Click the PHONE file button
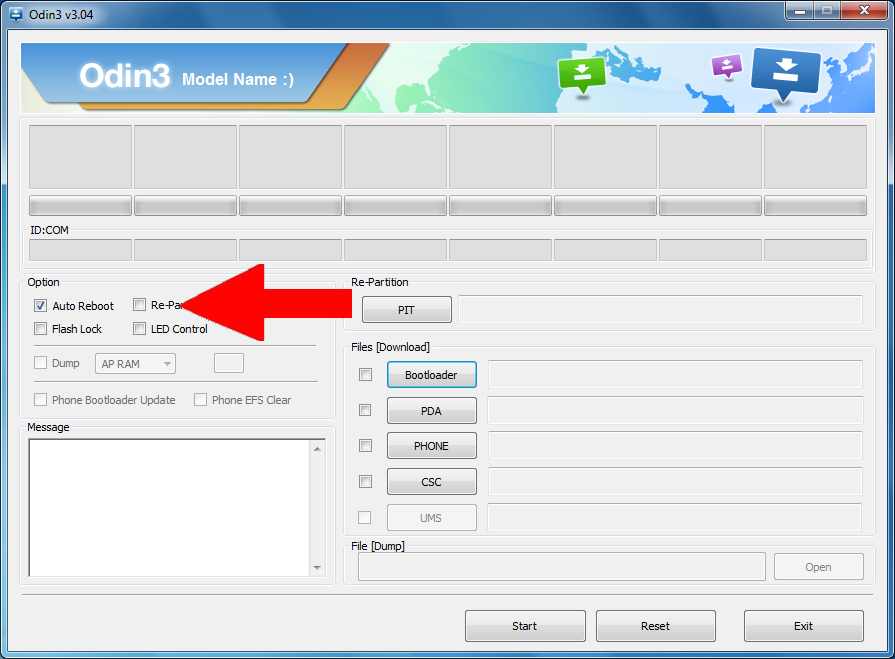Screen dimensions: 895x659 432,446
